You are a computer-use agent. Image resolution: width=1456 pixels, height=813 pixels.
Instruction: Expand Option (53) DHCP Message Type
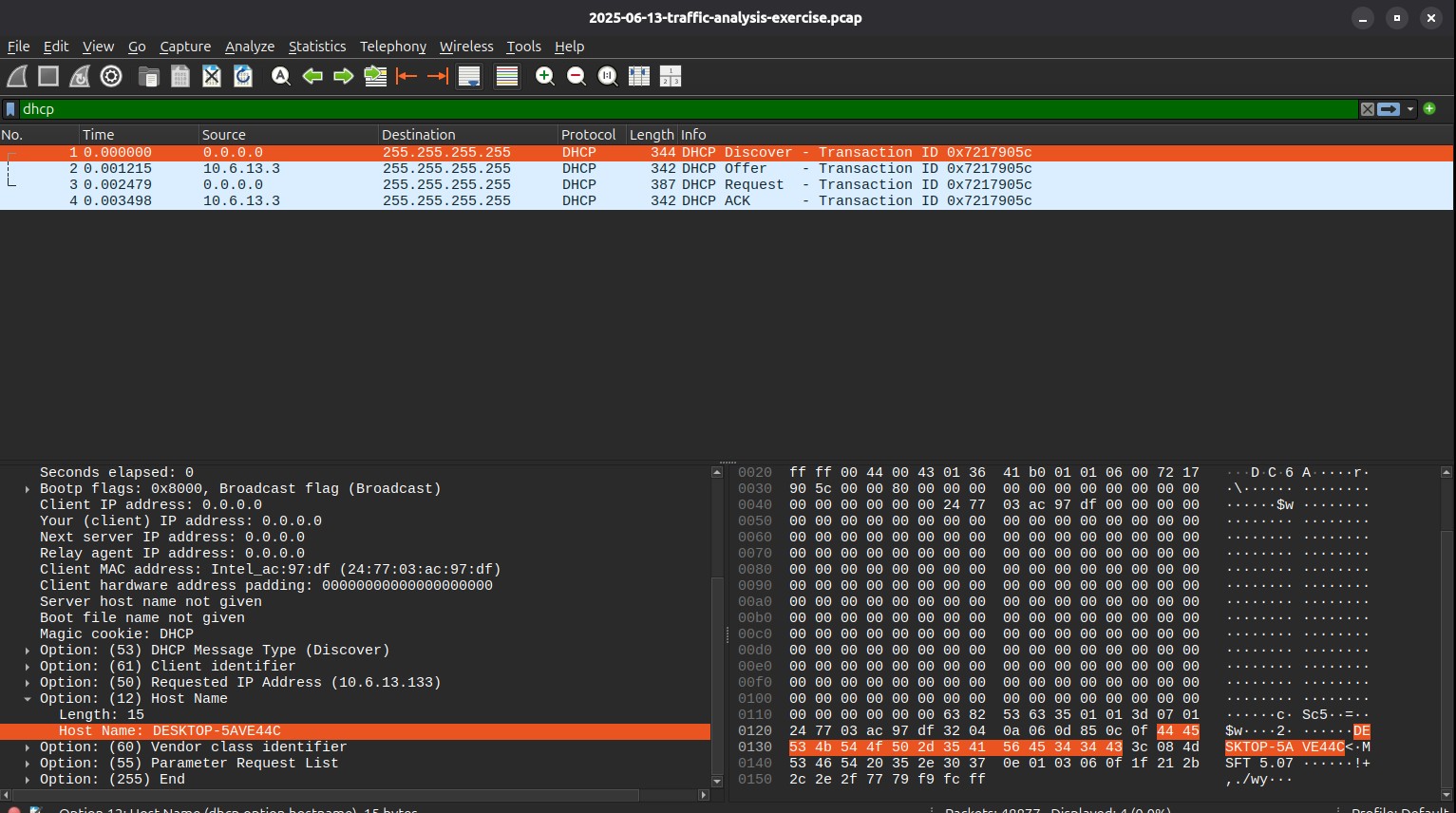(x=27, y=651)
